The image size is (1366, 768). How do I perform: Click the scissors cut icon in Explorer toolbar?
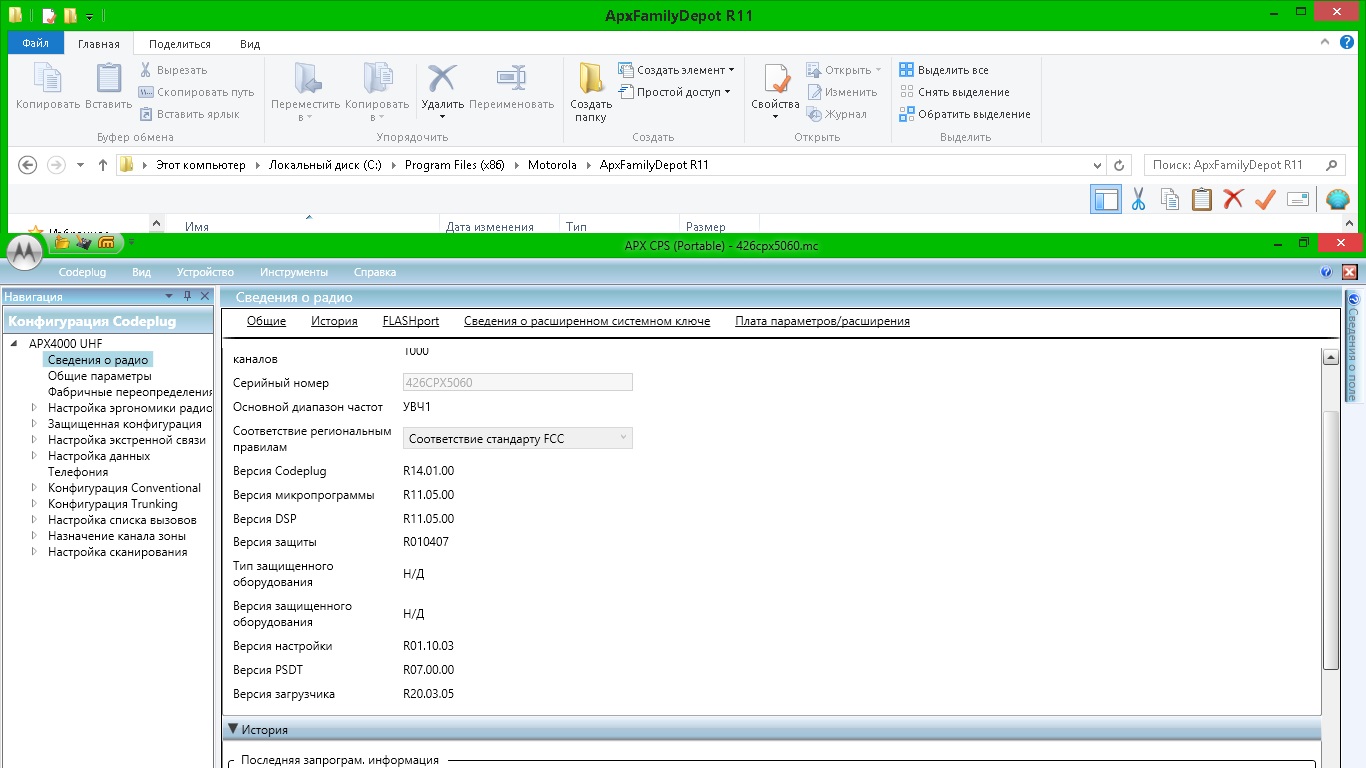[x=1138, y=199]
